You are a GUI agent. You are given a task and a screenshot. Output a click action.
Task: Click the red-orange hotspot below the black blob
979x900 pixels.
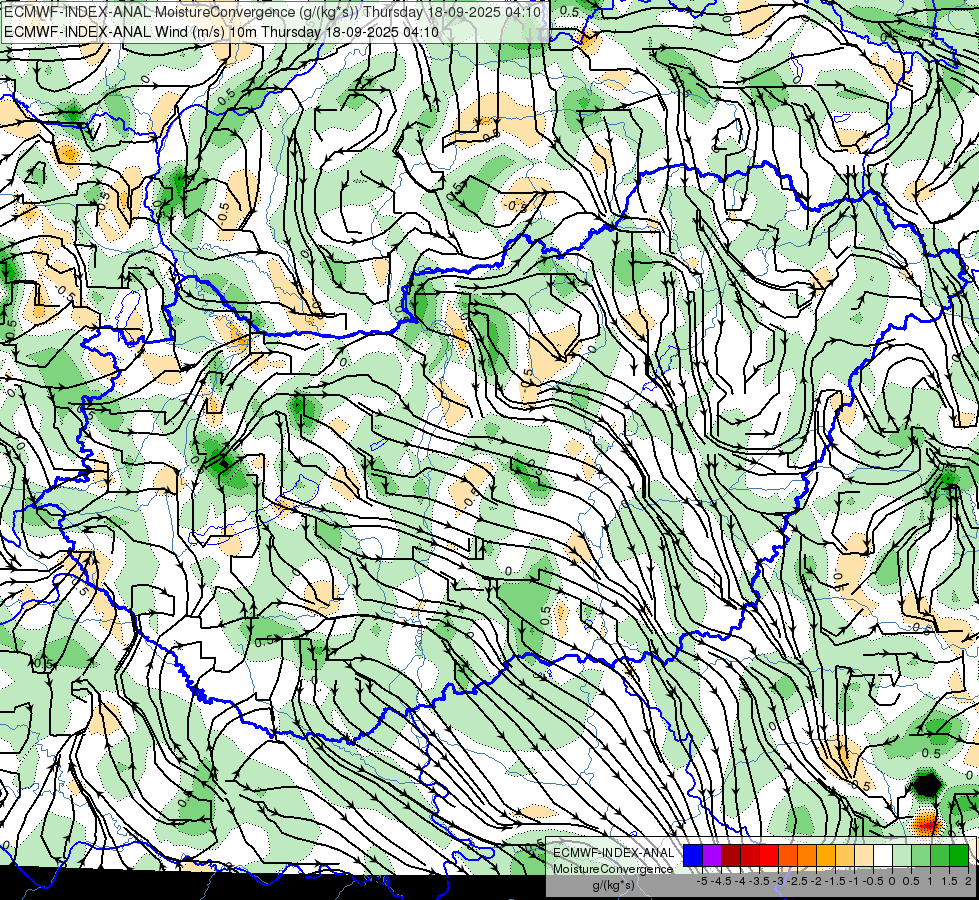(927, 823)
